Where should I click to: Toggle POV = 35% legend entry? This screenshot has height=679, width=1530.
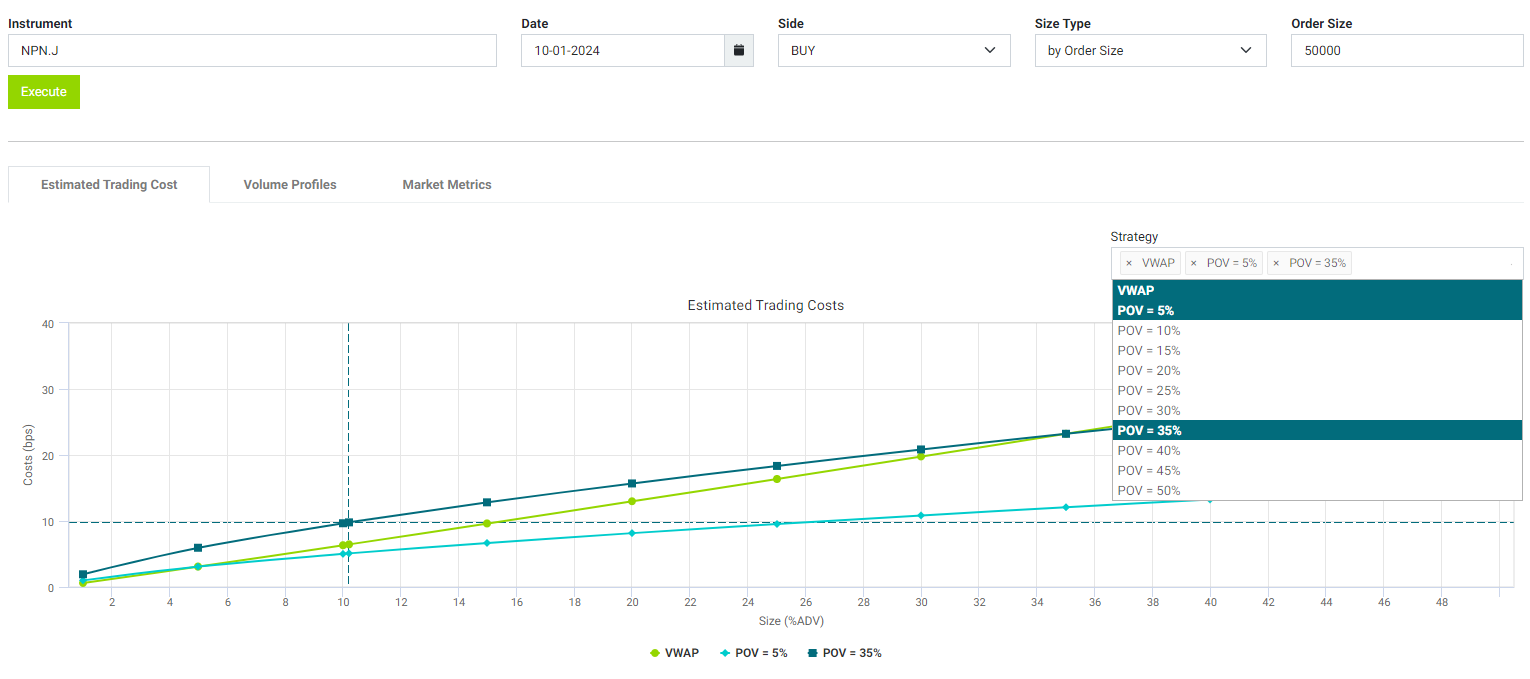[x=844, y=653]
